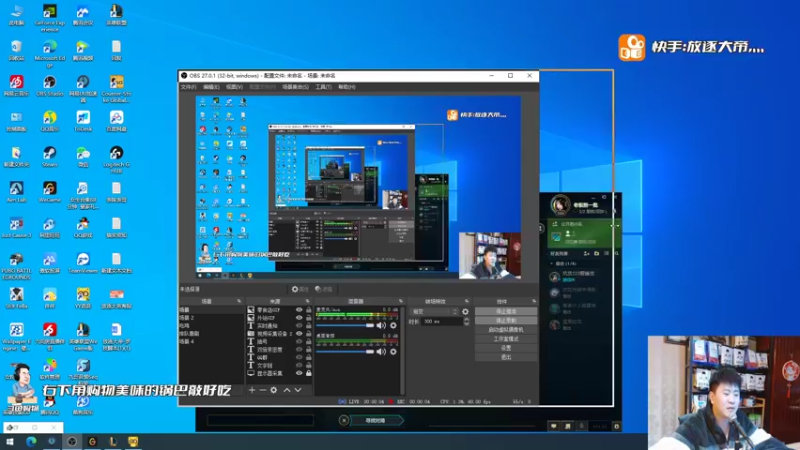Select 场景 4 in scenes list

tap(211, 341)
